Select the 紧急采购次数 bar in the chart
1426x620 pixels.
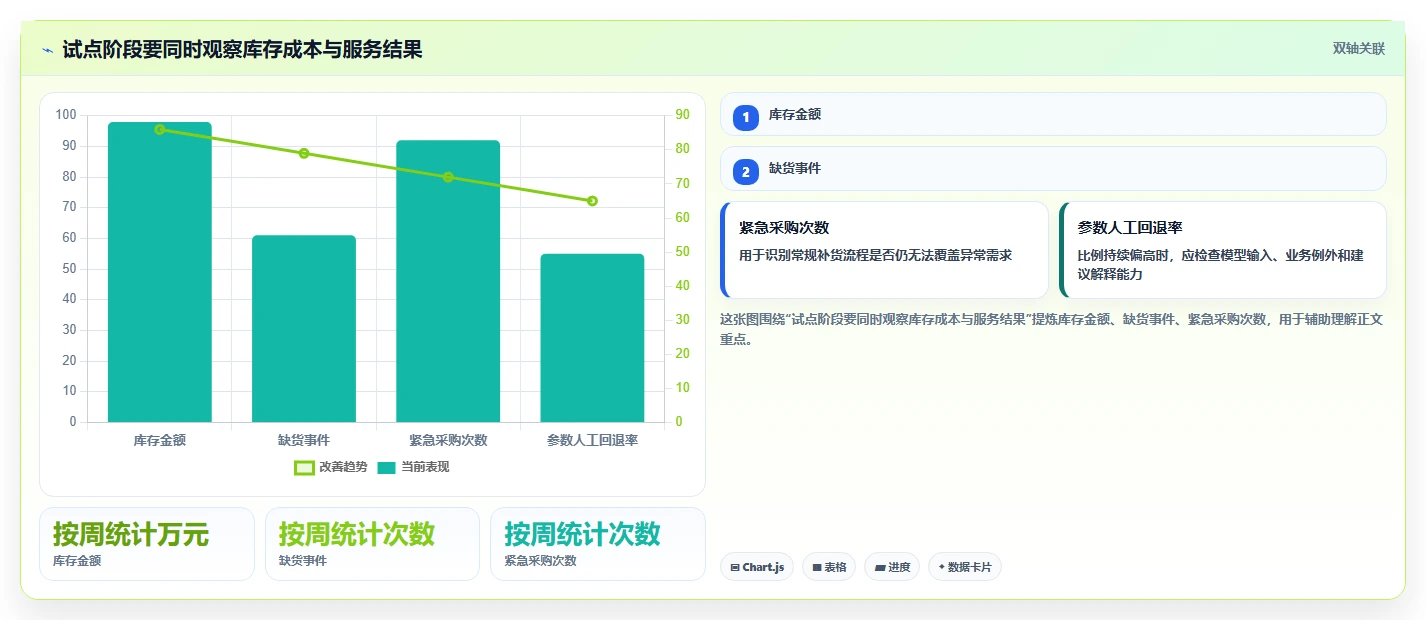click(448, 281)
